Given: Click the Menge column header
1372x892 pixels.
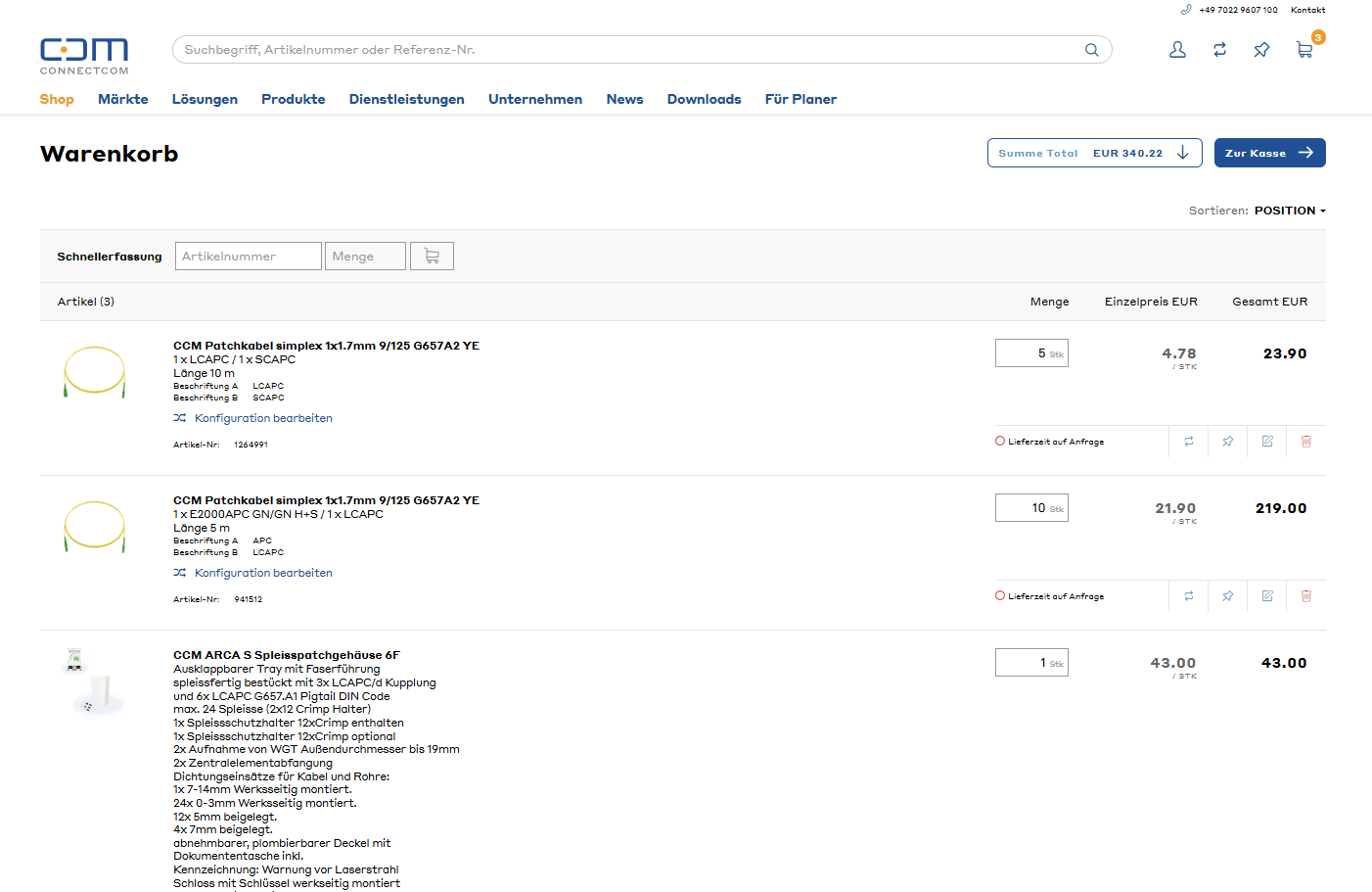Looking at the screenshot, I should click(1049, 302).
